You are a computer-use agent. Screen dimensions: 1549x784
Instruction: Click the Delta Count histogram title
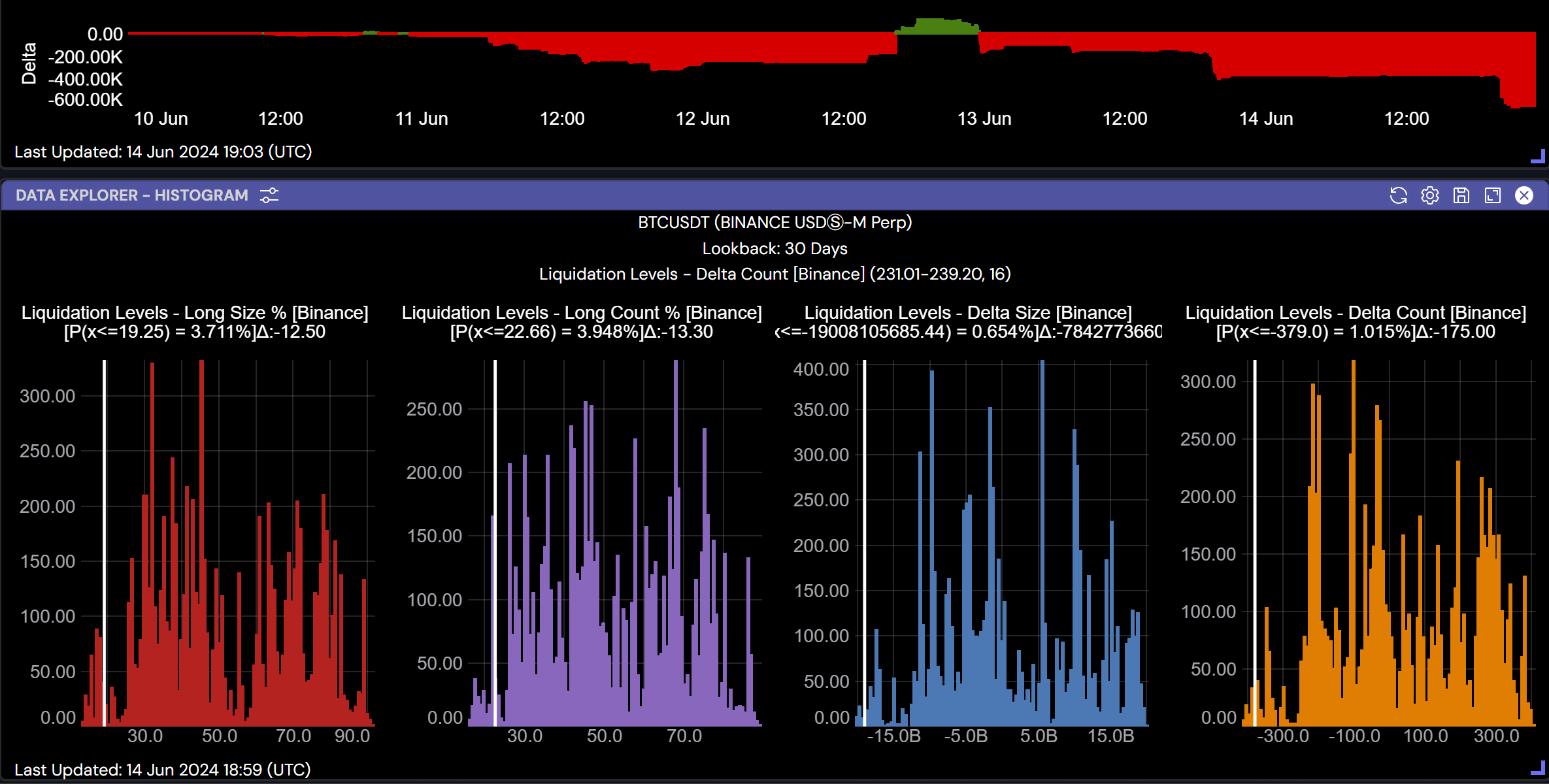click(x=1356, y=313)
